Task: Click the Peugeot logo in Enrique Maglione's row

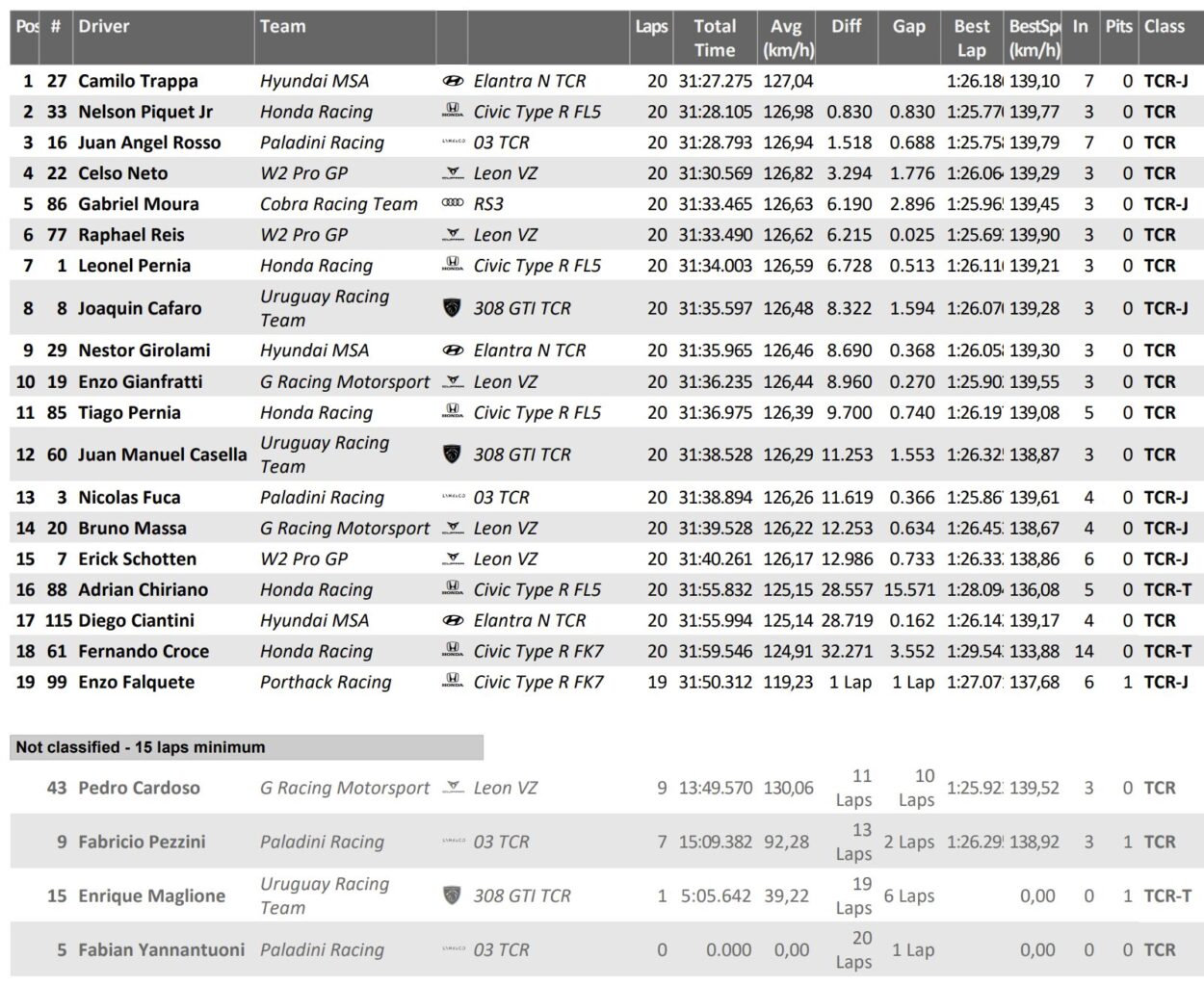Action: point(452,895)
